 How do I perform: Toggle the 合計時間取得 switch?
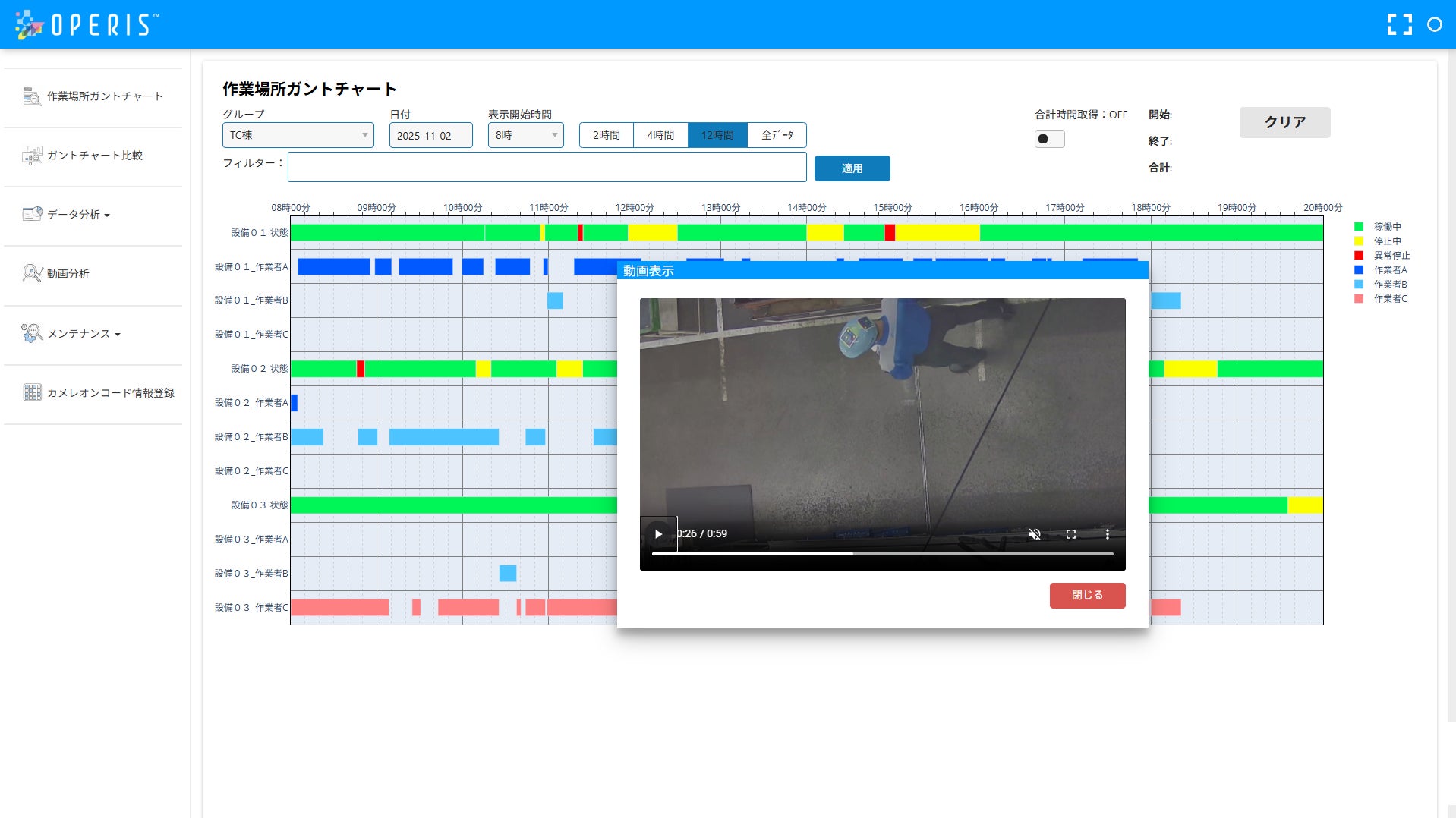click(1049, 139)
